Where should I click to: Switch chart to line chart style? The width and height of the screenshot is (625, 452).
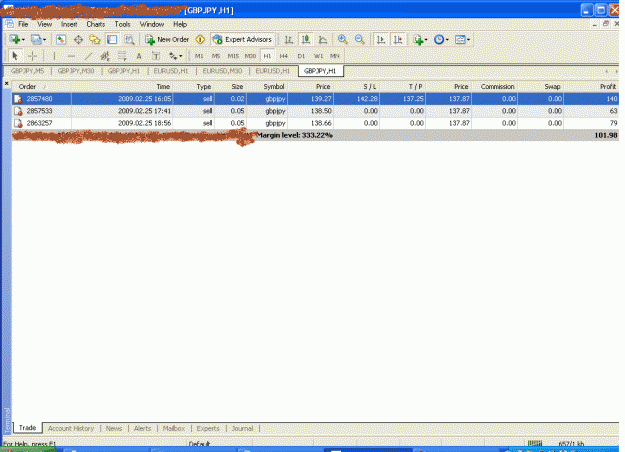pyautogui.click(x=323, y=39)
